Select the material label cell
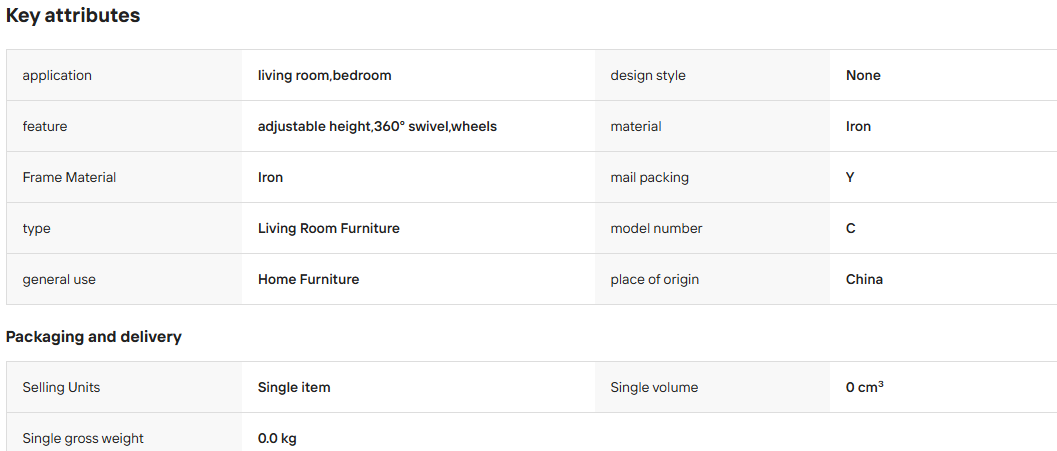Screen dimensions: 1057x451 (x=713, y=126)
